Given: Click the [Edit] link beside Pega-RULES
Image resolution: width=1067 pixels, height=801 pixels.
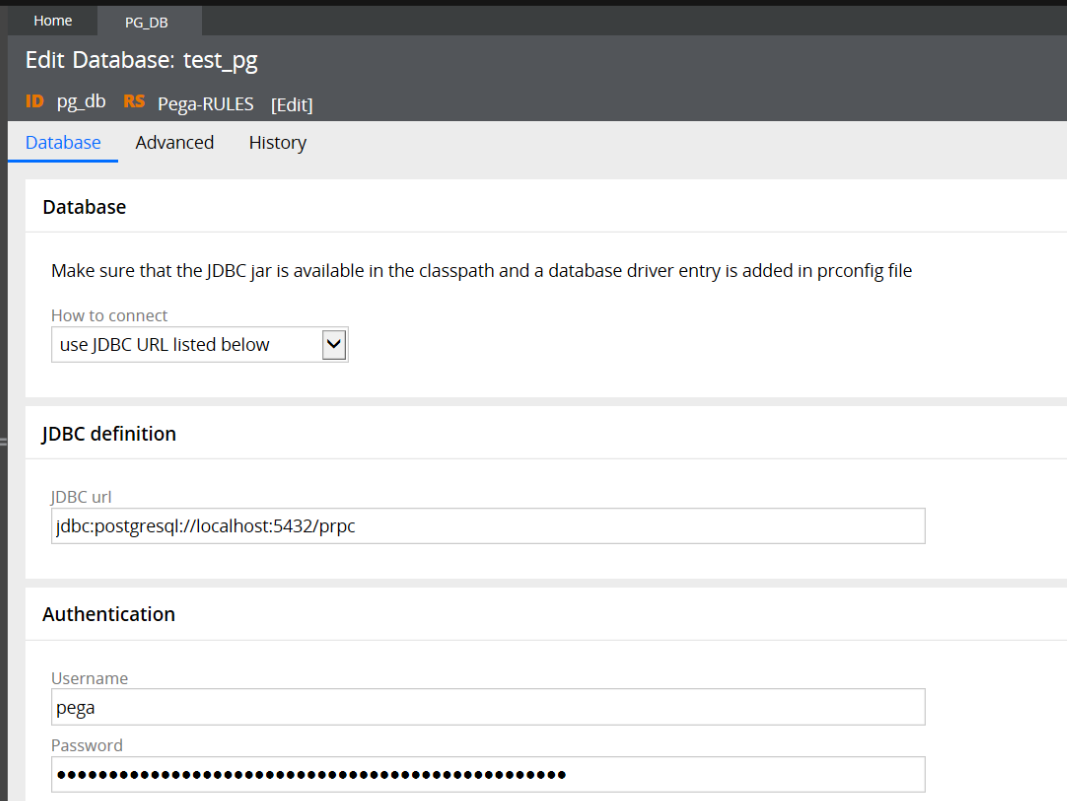Looking at the screenshot, I should 292,105.
